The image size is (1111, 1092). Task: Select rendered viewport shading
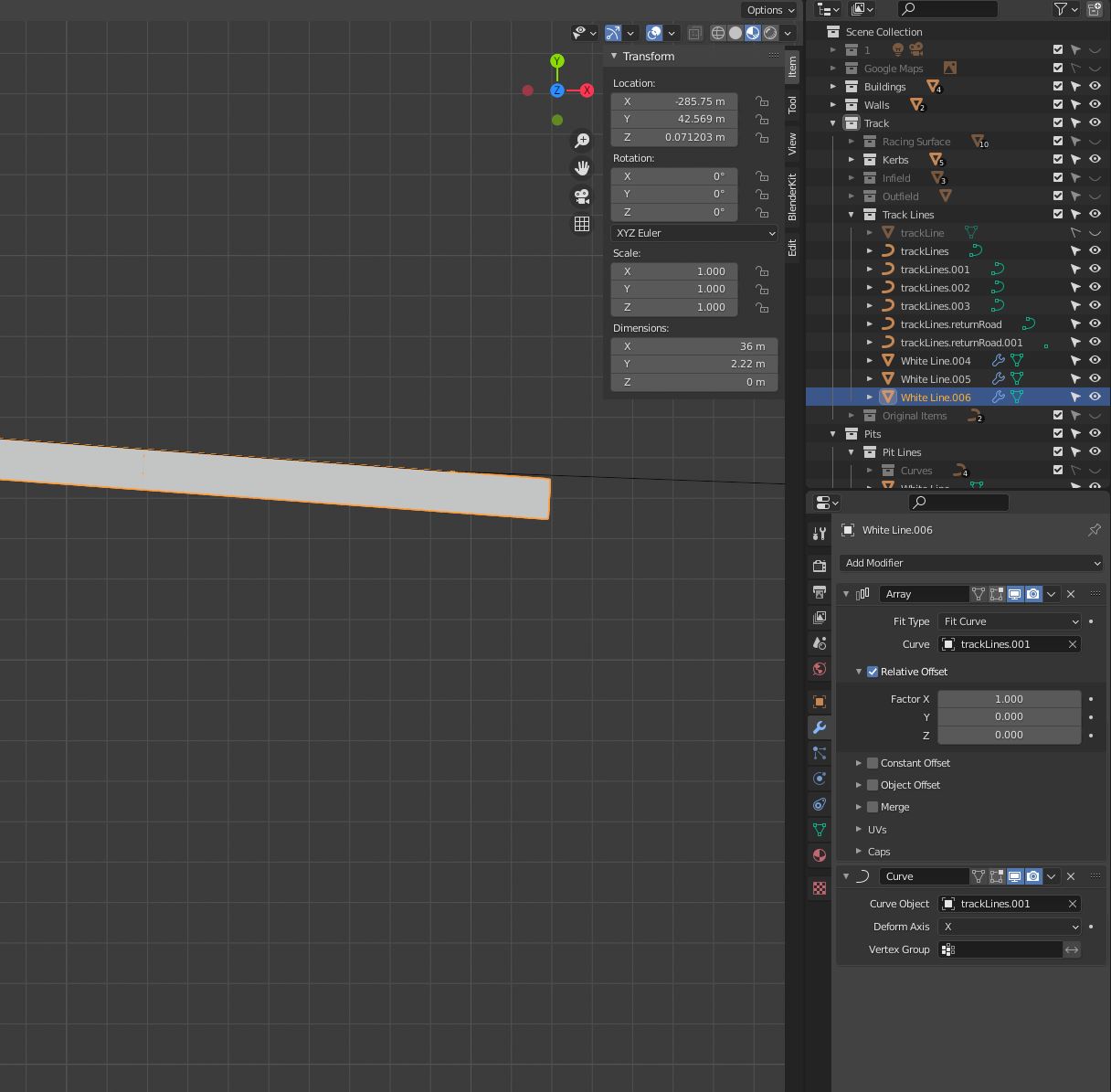click(770, 33)
